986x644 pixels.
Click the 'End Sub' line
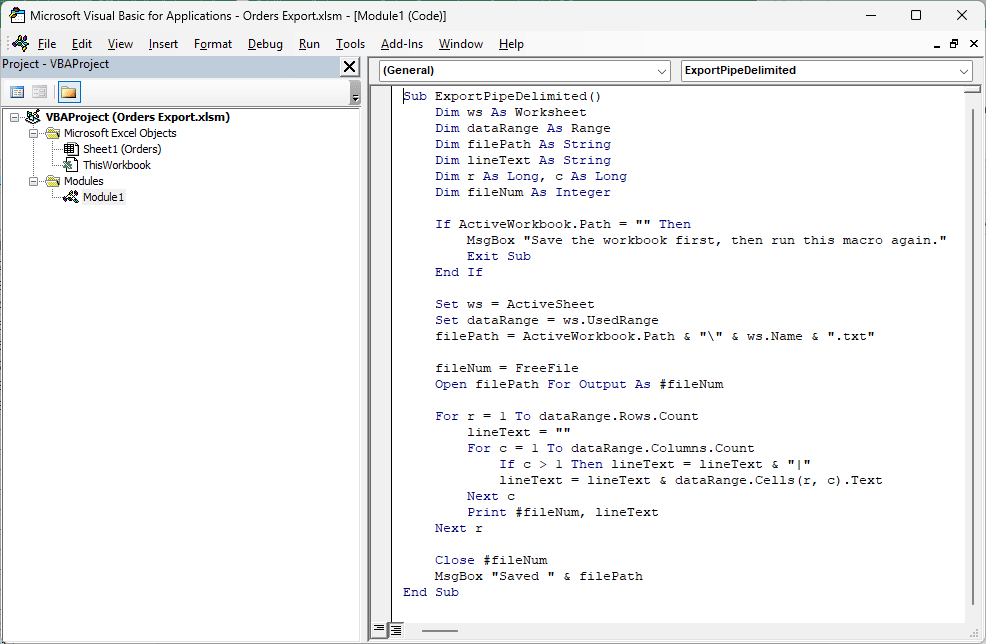(431, 592)
